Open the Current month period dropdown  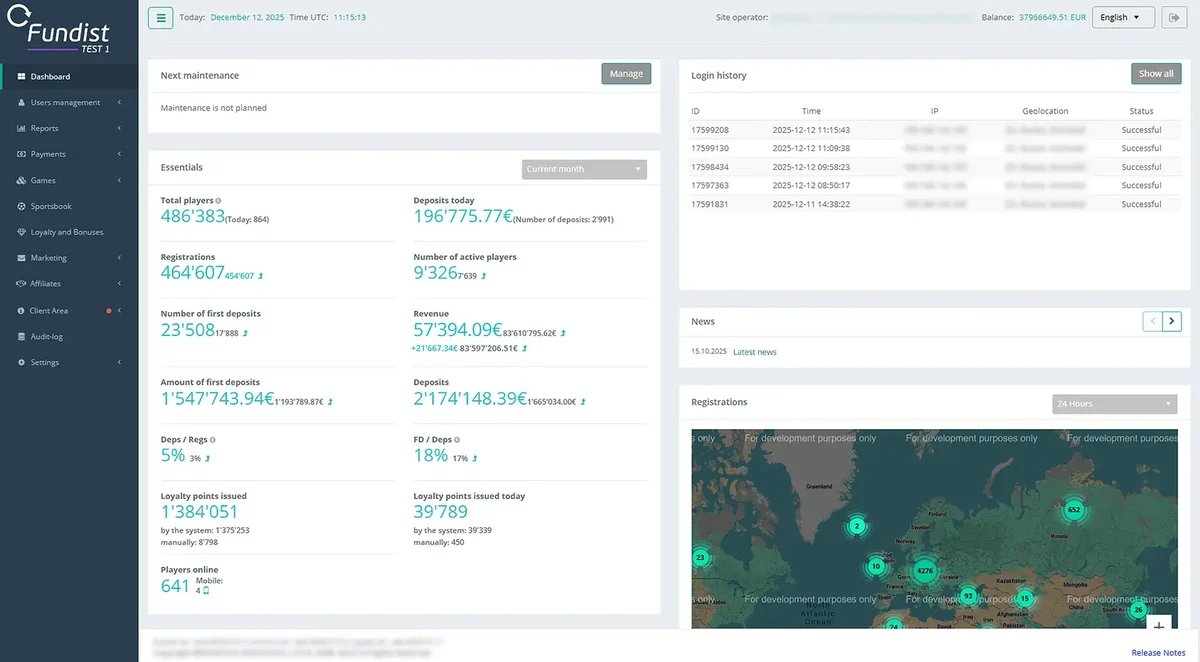click(584, 169)
